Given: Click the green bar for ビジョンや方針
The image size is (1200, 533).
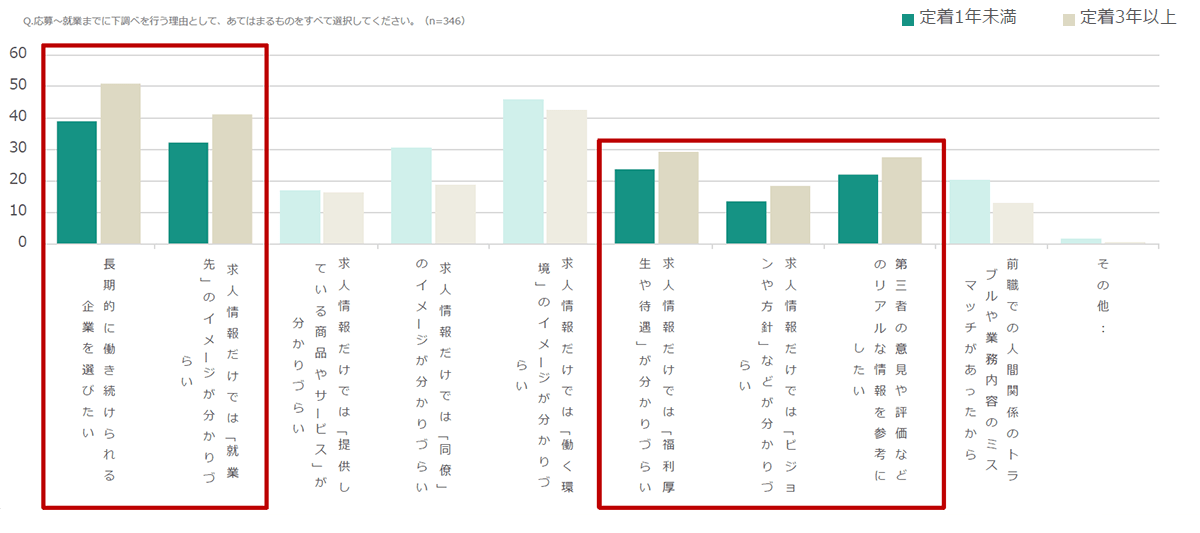Looking at the screenshot, I should click(746, 223).
